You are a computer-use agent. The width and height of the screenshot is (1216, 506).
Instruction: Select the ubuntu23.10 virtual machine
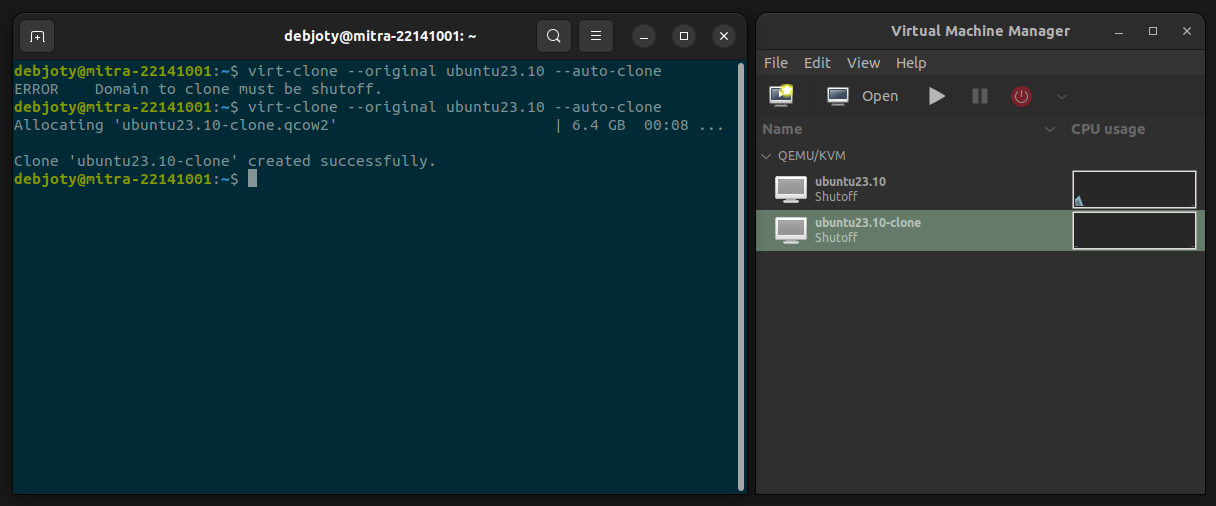coord(980,189)
